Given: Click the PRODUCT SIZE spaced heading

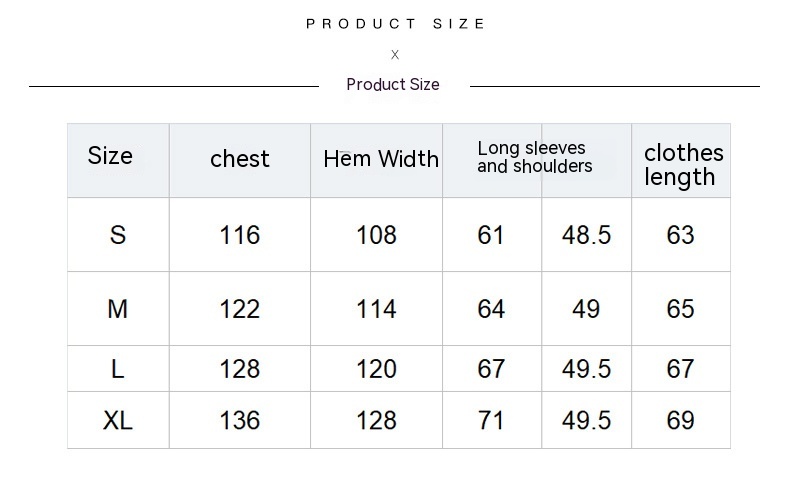Looking at the screenshot, I should [x=395, y=24].
